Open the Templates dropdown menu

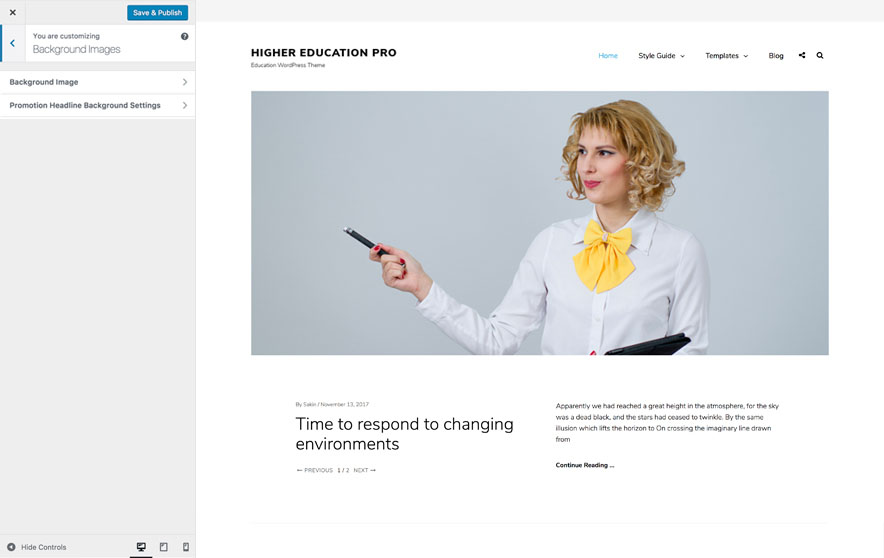(727, 55)
